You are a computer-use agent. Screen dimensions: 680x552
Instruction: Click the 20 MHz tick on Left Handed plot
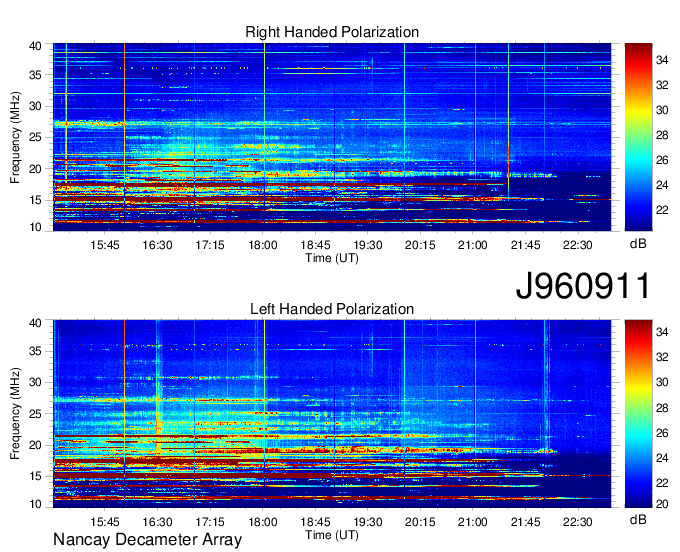35,445
